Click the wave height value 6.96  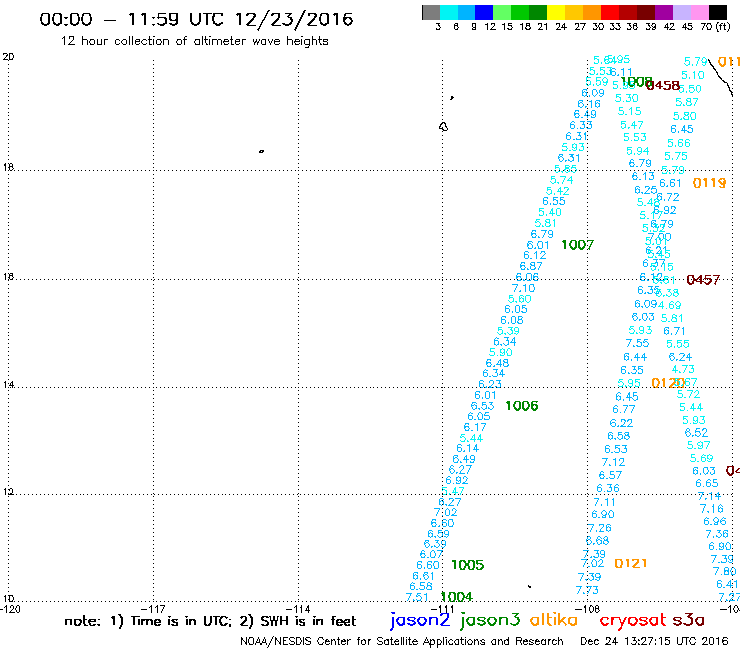(x=715, y=521)
